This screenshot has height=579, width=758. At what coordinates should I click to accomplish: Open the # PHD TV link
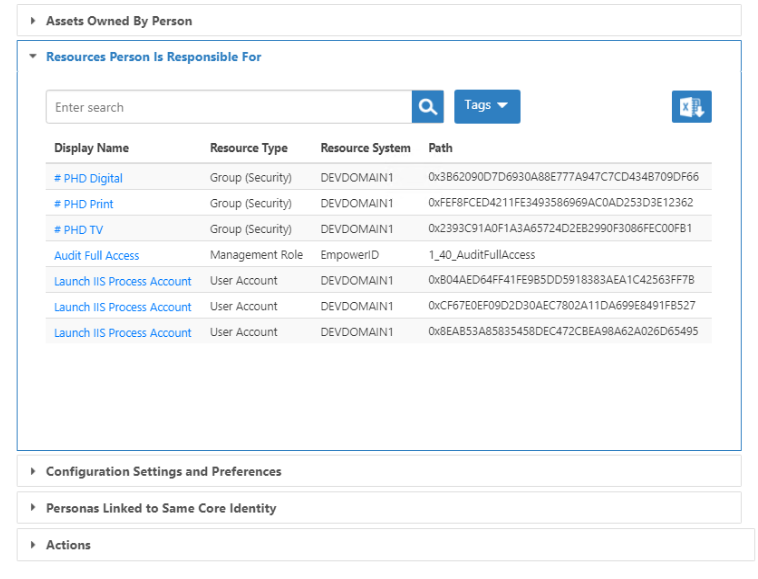(x=78, y=230)
